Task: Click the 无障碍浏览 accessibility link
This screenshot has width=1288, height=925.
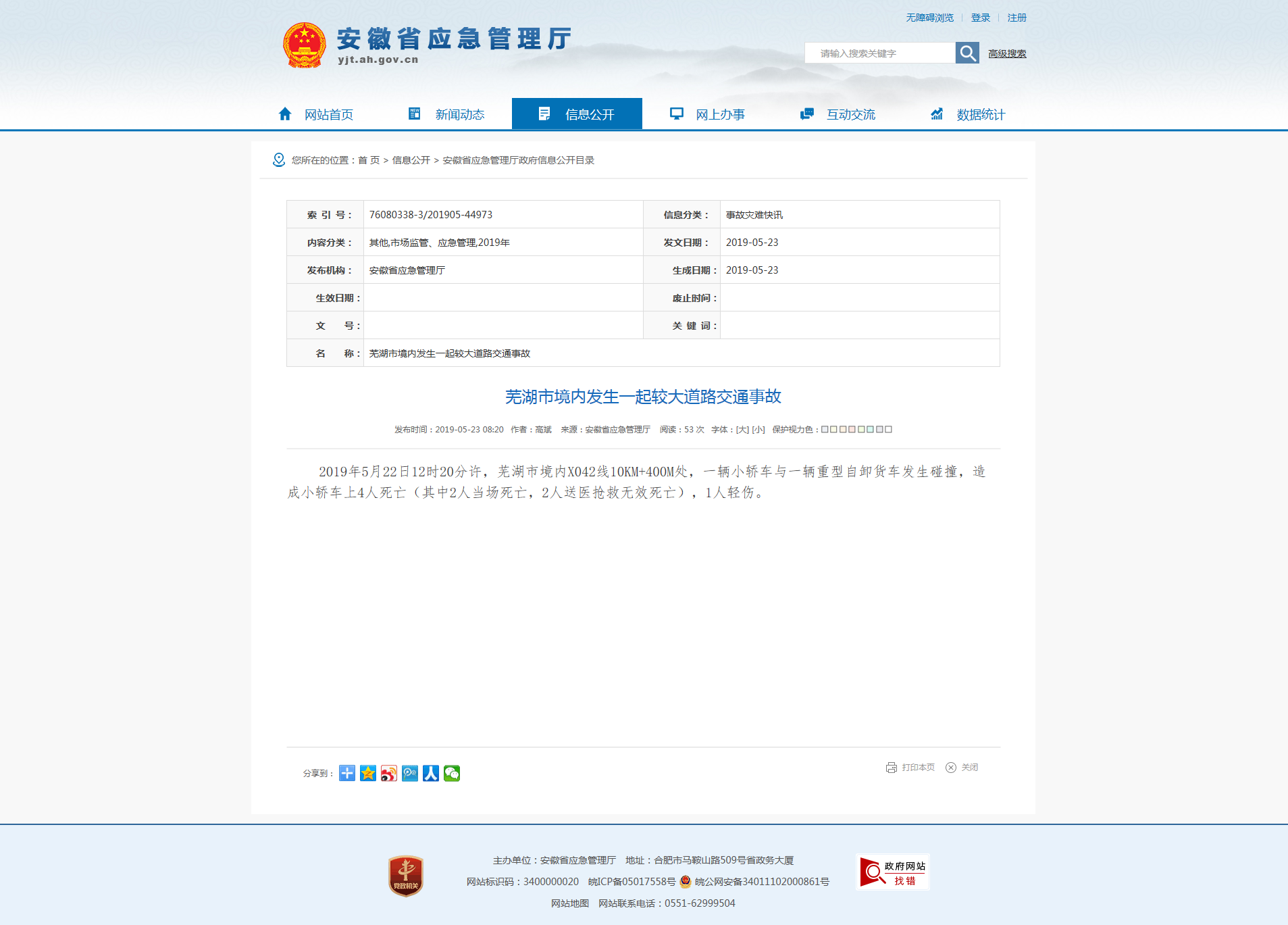Action: [x=929, y=18]
